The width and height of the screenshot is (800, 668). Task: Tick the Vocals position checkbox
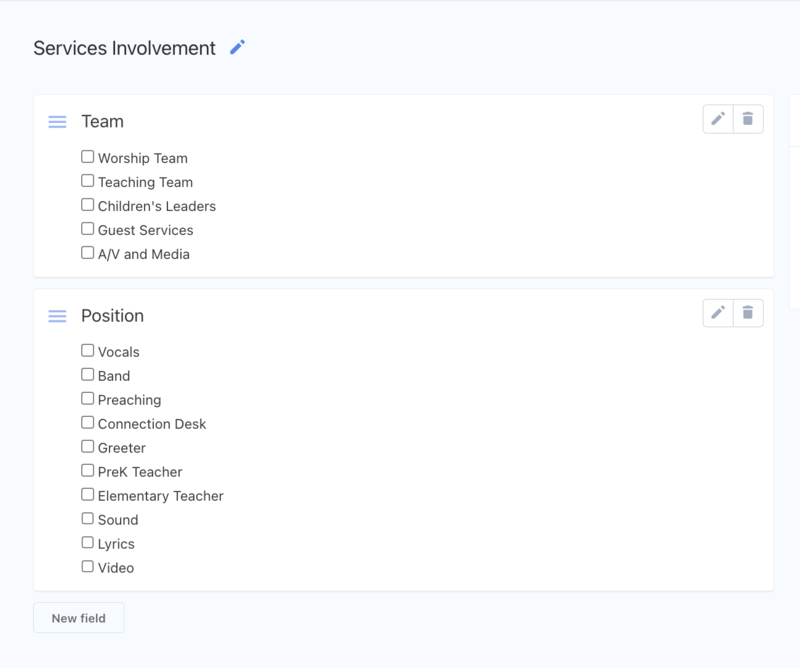click(x=88, y=351)
